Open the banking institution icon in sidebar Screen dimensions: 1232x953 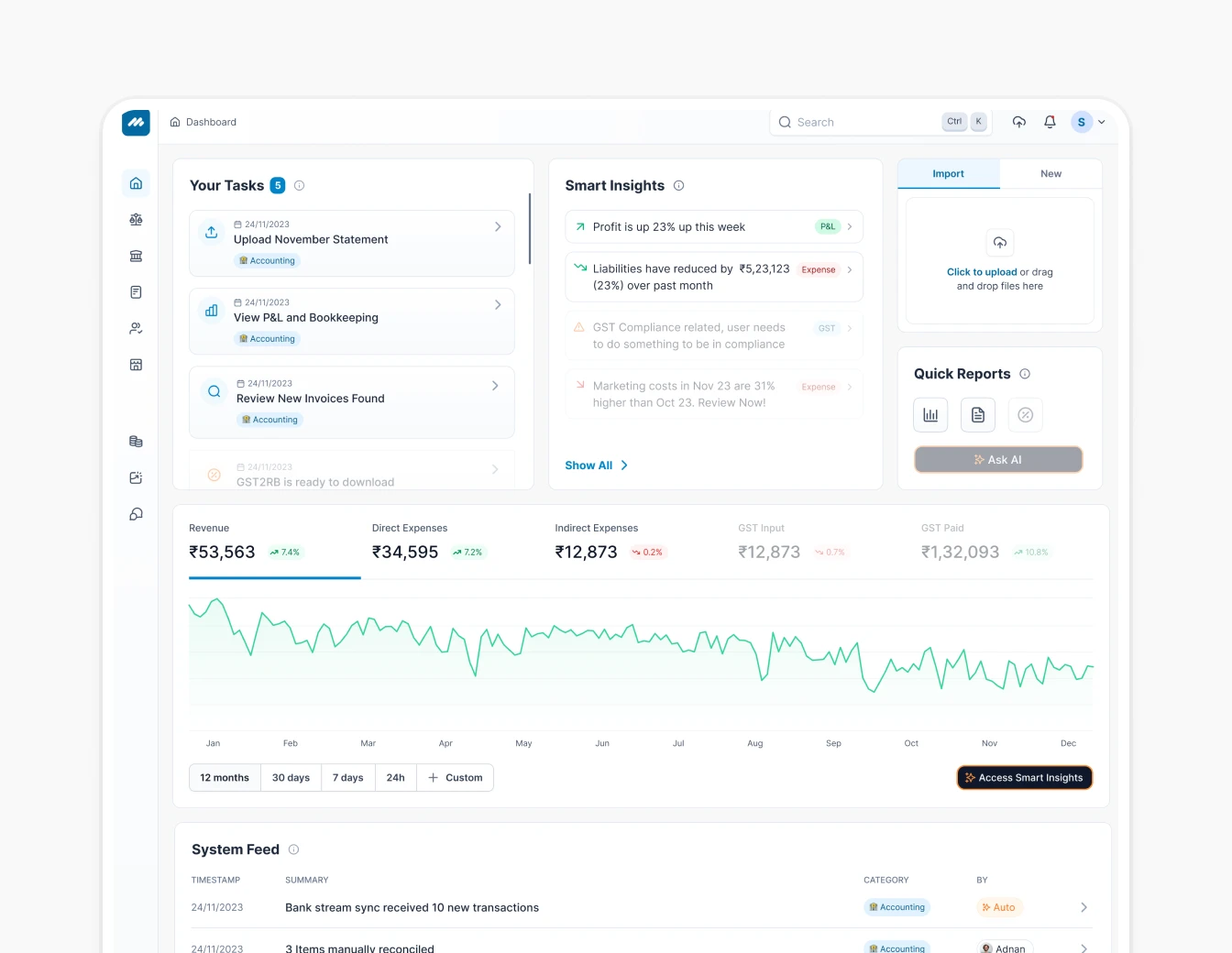coord(136,256)
